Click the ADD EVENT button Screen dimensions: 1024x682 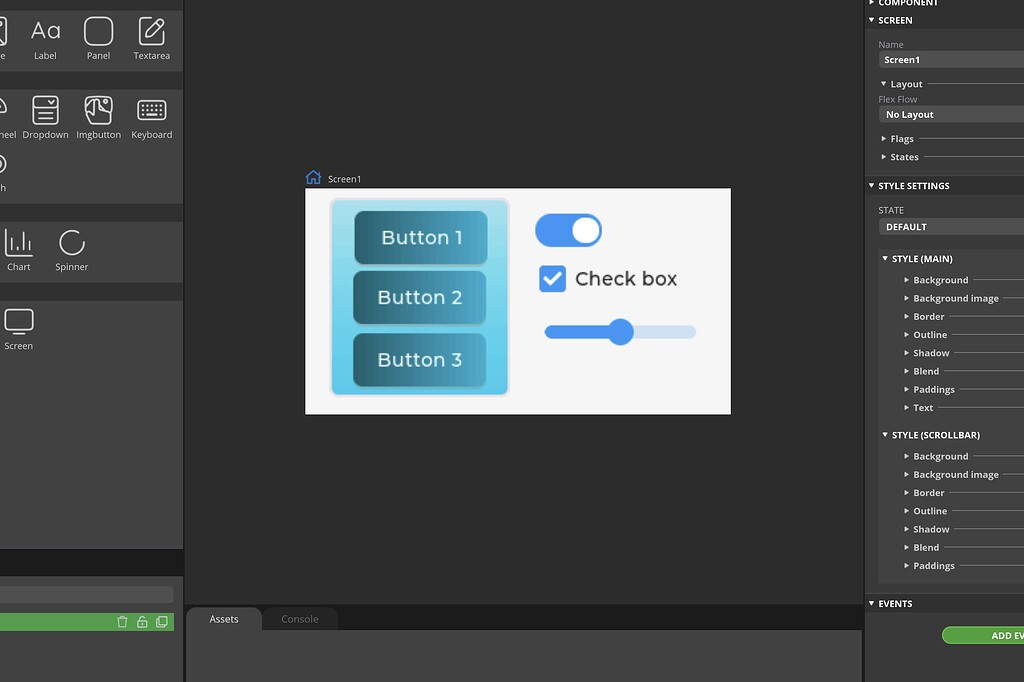point(990,635)
